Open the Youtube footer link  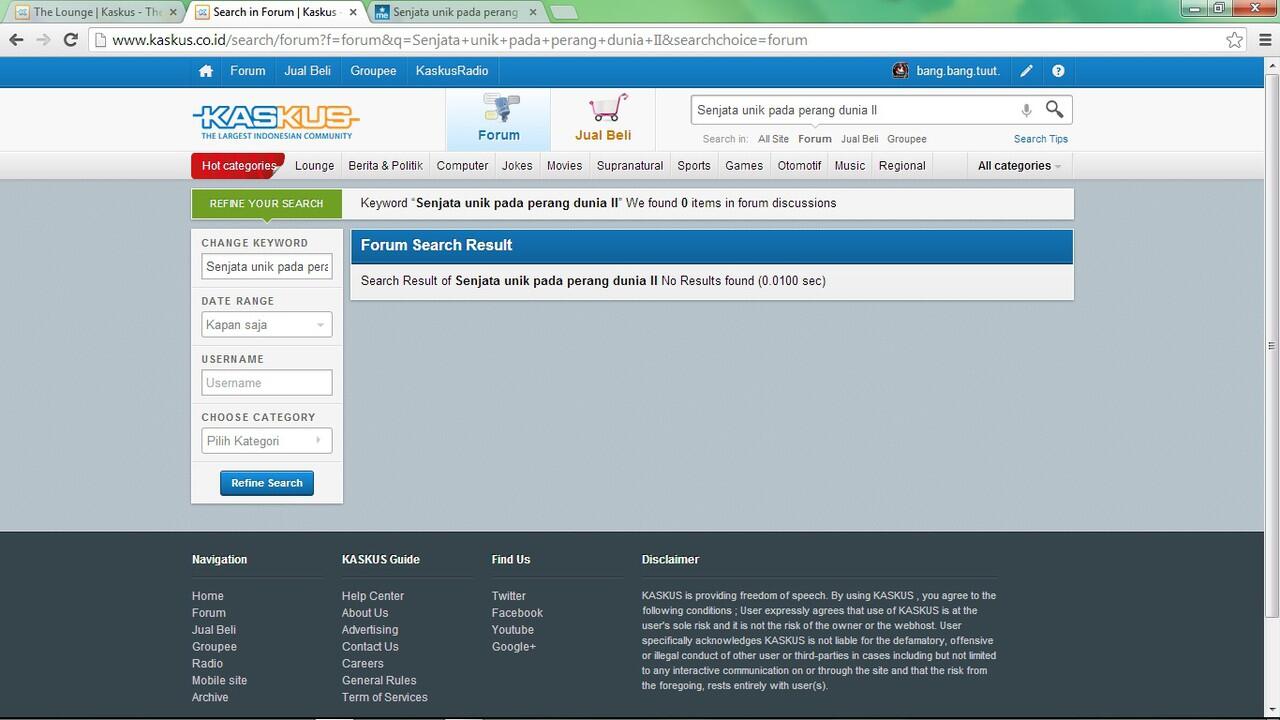[513, 630]
